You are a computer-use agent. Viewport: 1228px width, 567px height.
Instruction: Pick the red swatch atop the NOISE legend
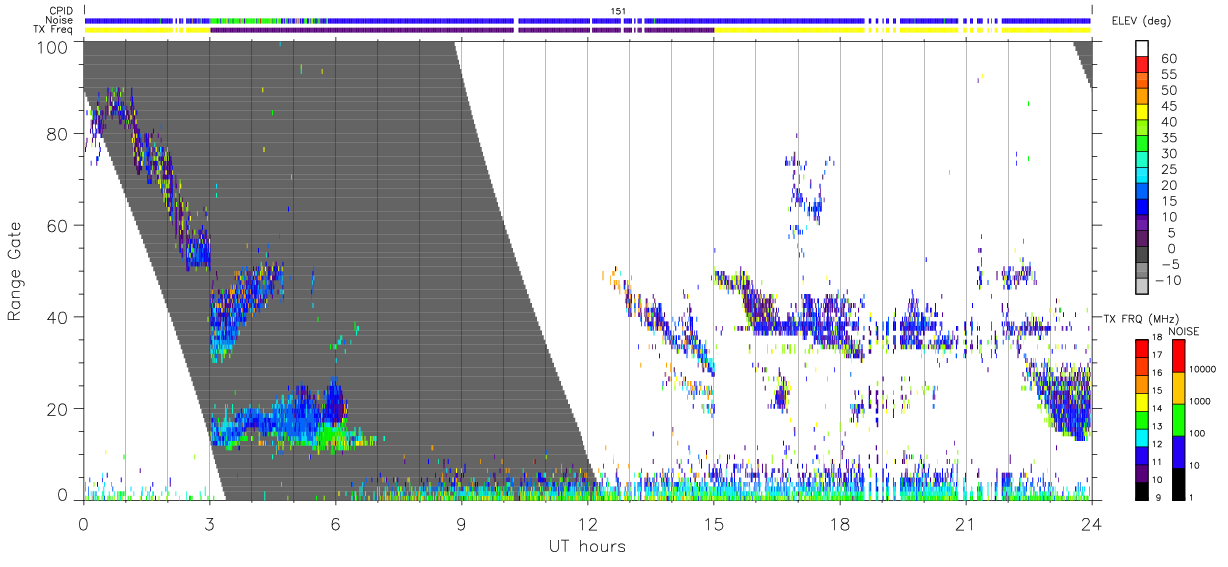(x=1177, y=355)
